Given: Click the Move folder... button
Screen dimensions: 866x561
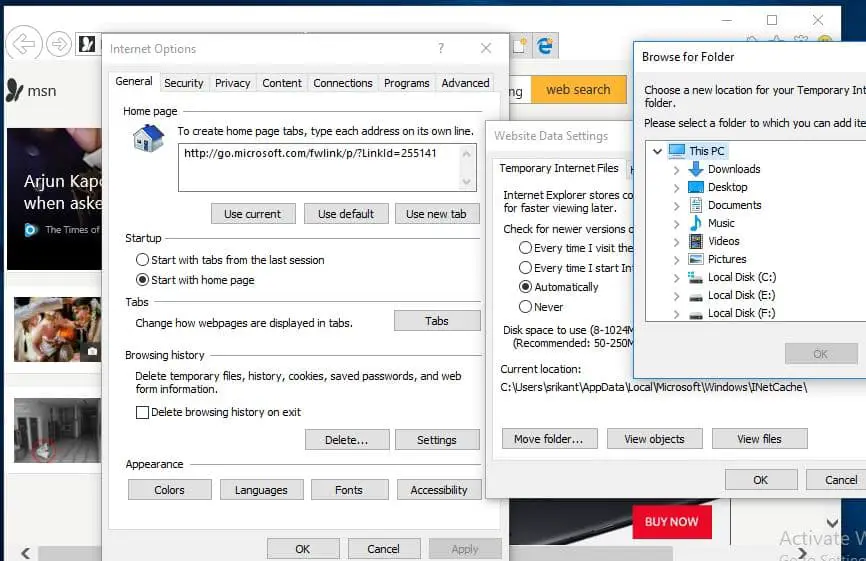Looking at the screenshot, I should [549, 438].
